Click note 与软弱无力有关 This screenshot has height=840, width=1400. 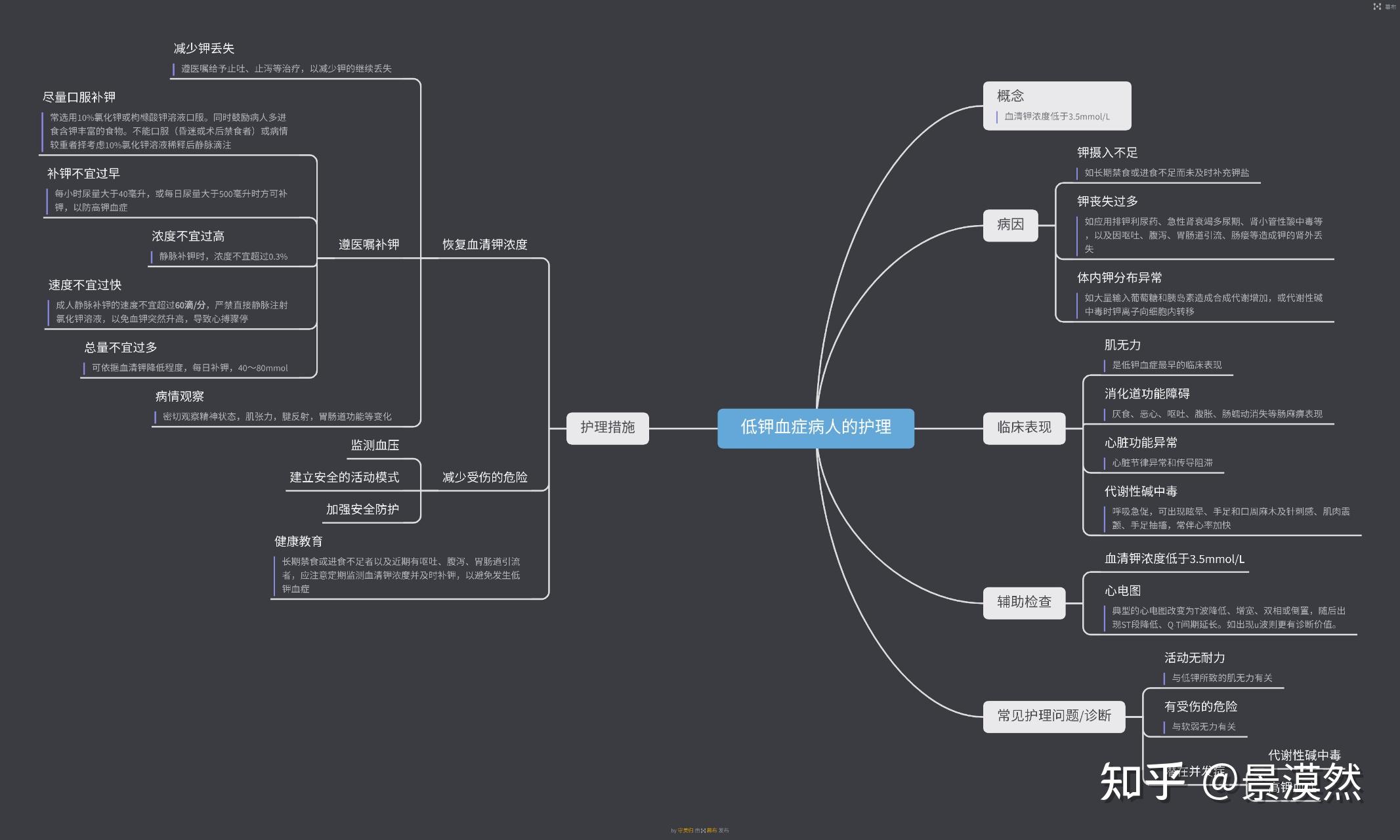click(x=1204, y=727)
